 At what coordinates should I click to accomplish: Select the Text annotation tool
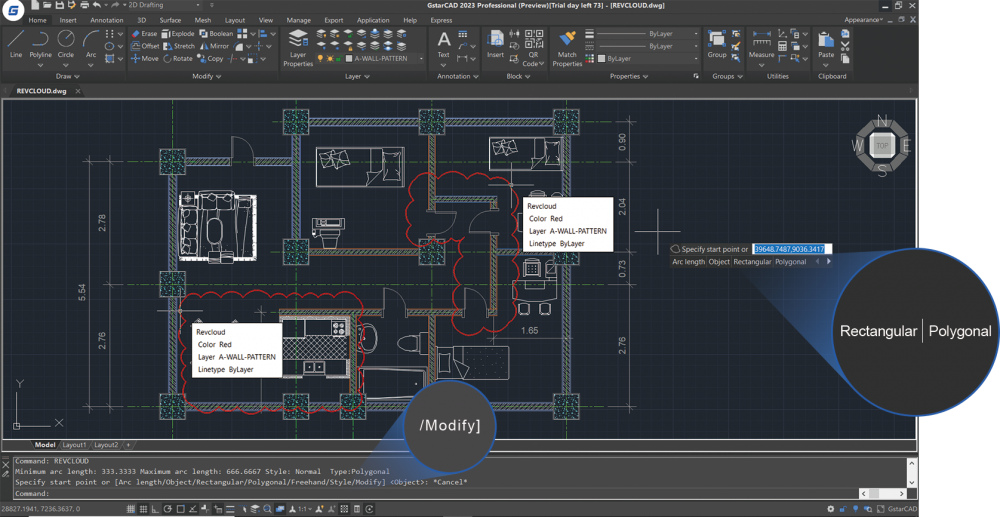click(443, 45)
